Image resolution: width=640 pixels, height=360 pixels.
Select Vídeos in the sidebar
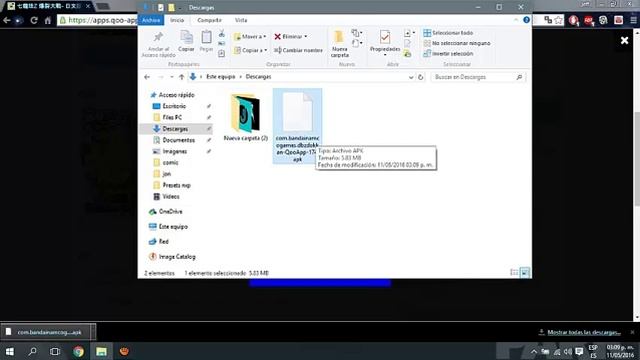(x=171, y=196)
